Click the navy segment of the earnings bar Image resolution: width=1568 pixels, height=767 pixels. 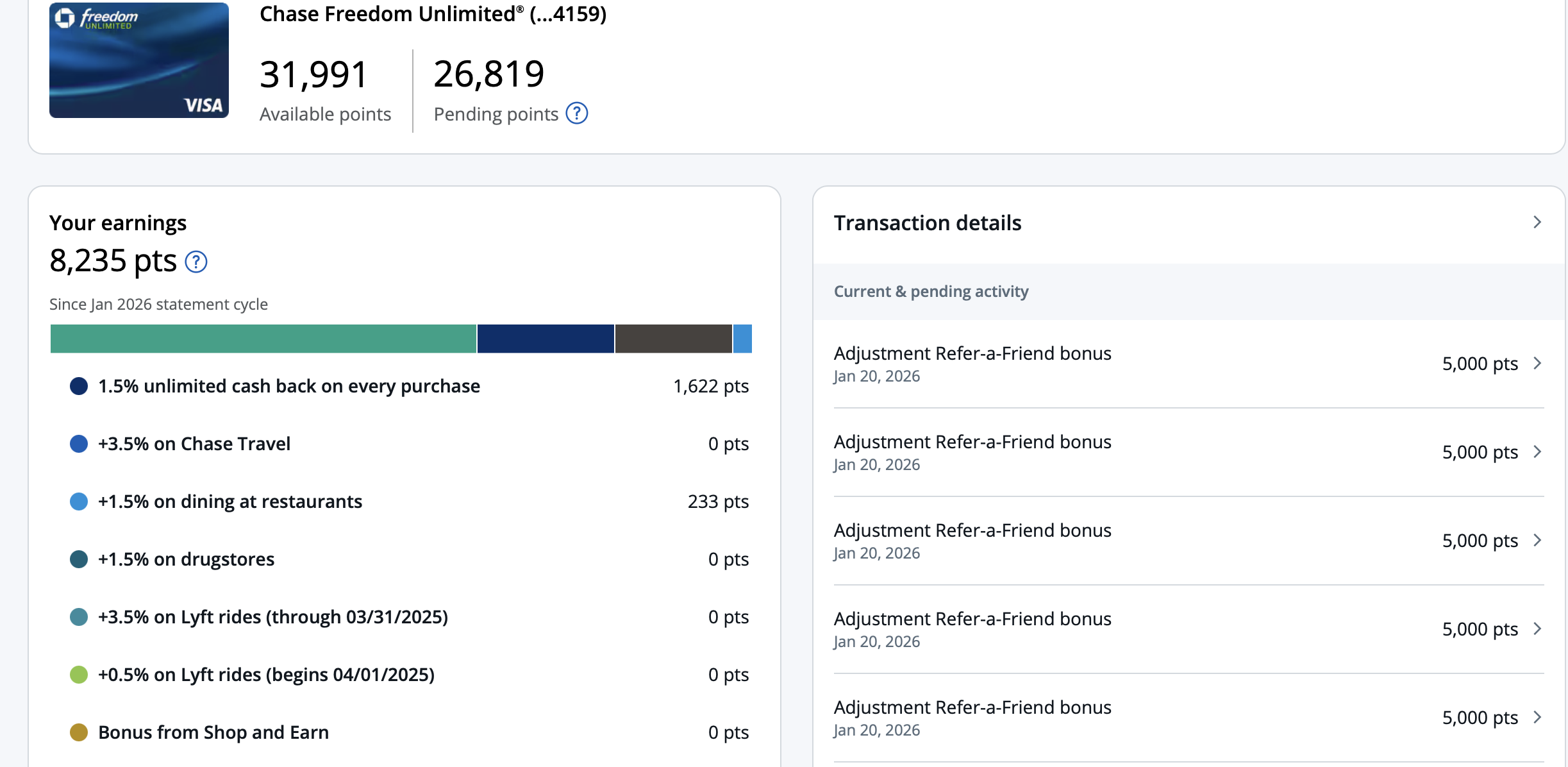(x=545, y=339)
